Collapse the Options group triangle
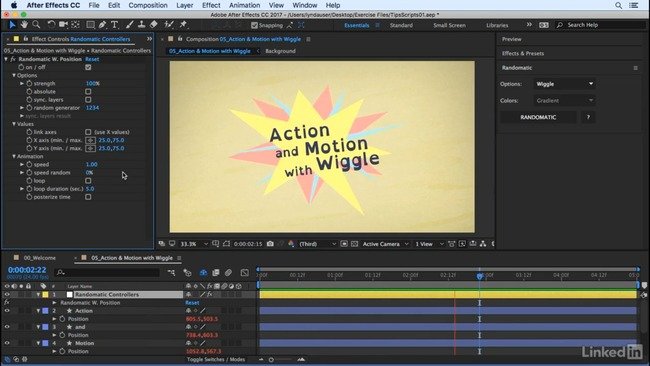Viewport: 650px width, 366px height. (14, 75)
